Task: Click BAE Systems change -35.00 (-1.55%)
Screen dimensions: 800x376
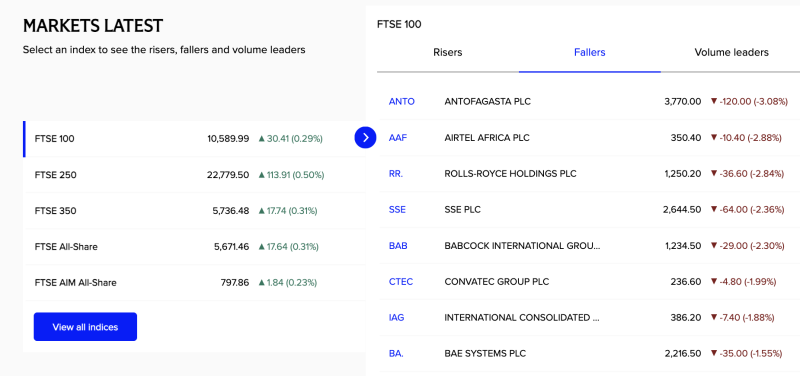Action: coord(746,354)
